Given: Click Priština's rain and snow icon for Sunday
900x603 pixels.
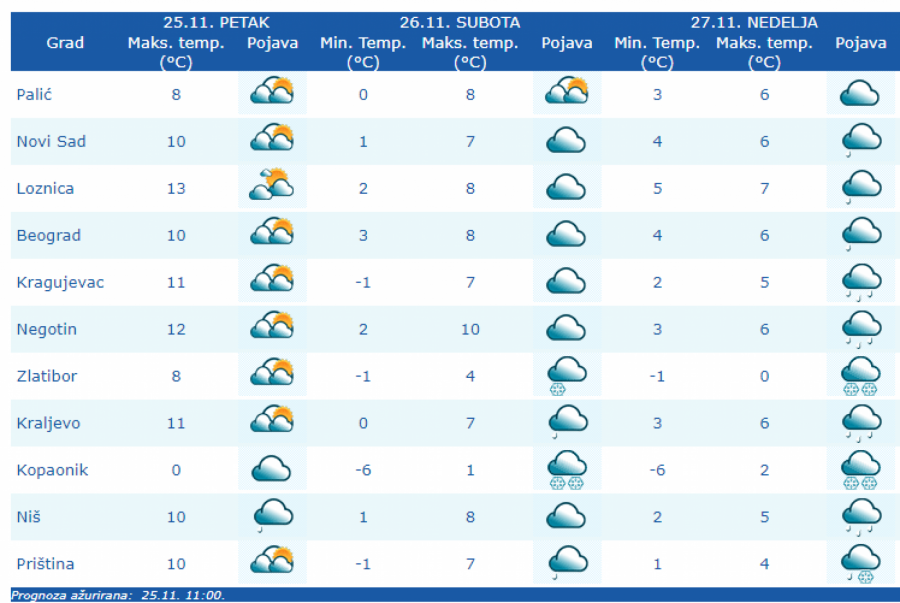Looking at the screenshot, I should tap(860, 564).
